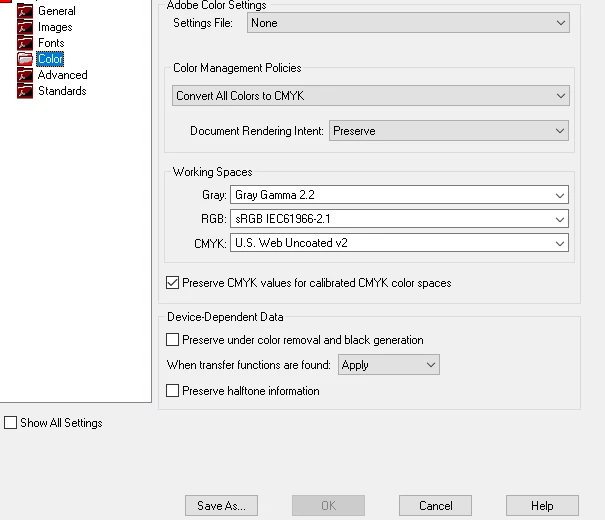Uncheck Preserve CMYK values for calibrated spaces

[172, 283]
